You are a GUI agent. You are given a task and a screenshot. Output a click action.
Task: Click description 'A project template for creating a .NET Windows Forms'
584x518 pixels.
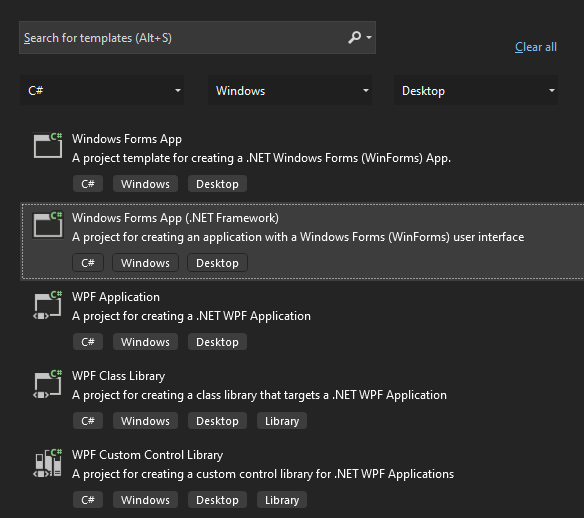tap(261, 158)
